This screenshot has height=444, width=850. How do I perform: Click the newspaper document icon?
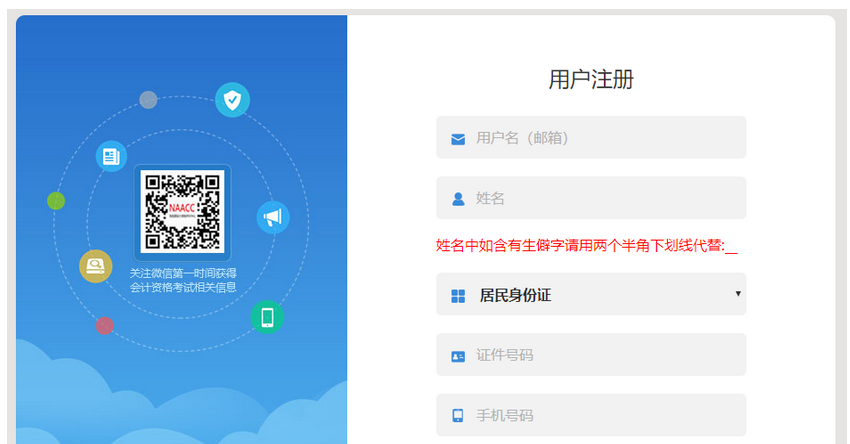coord(111,157)
